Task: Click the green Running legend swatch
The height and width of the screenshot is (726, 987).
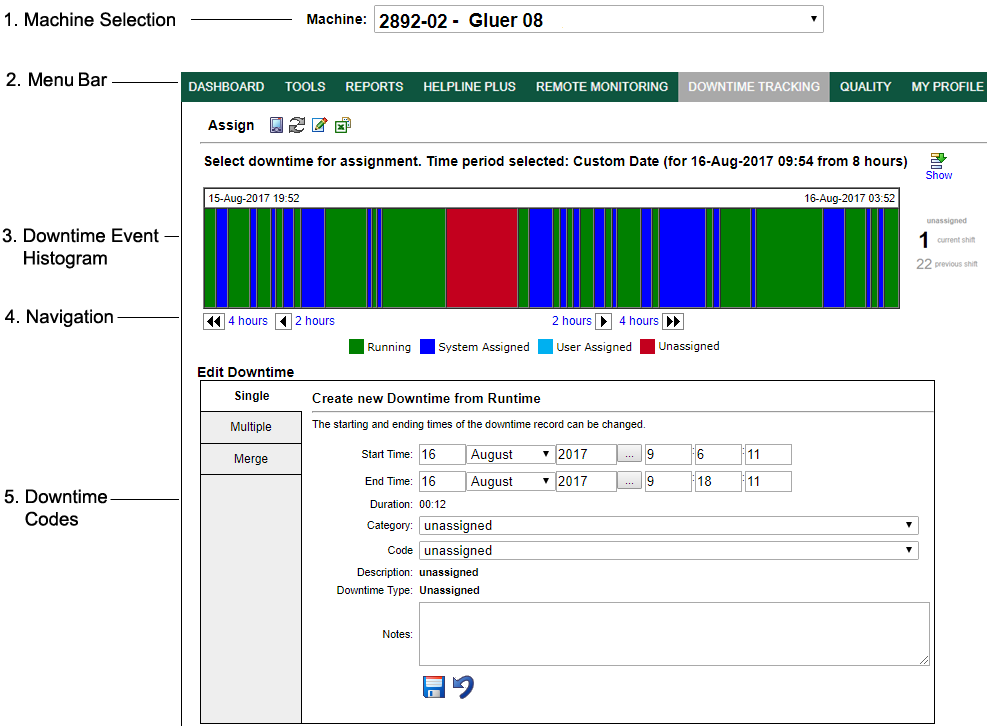Action: pos(356,347)
